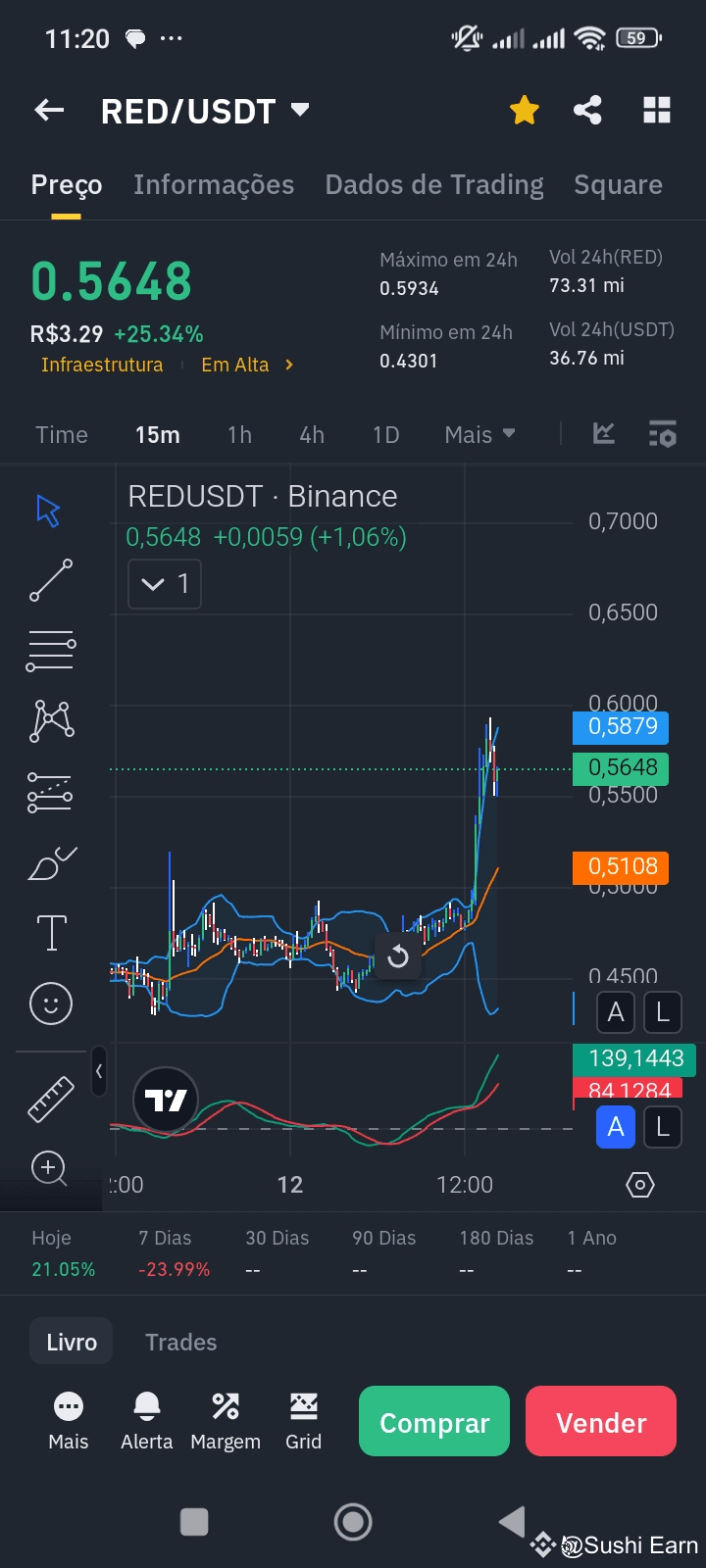This screenshot has width=706, height=1568.
Task: Select the projection forecasting tool
Action: click(50, 792)
